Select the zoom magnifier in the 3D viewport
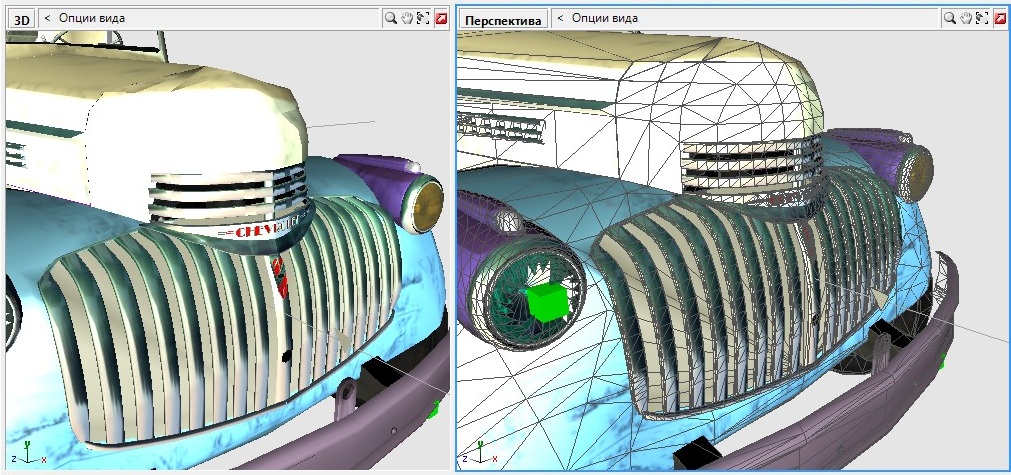Viewport: 1011px width, 475px height. 391,18
